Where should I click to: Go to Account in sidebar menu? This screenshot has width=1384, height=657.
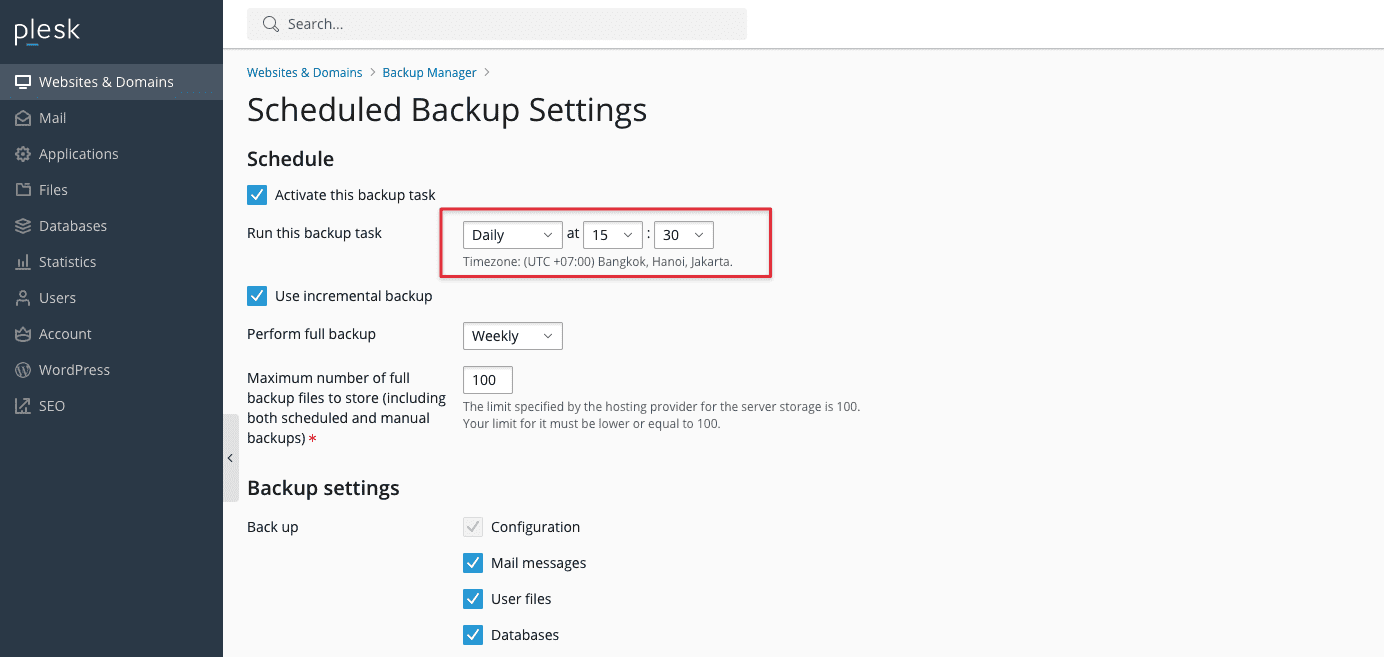pyautogui.click(x=65, y=334)
